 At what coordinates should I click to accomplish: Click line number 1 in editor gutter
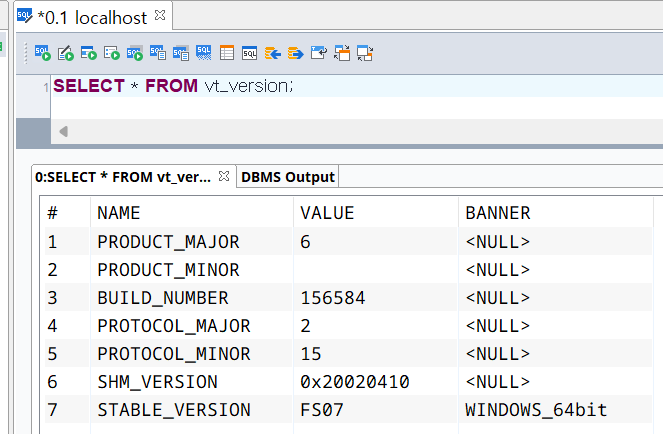(46, 88)
